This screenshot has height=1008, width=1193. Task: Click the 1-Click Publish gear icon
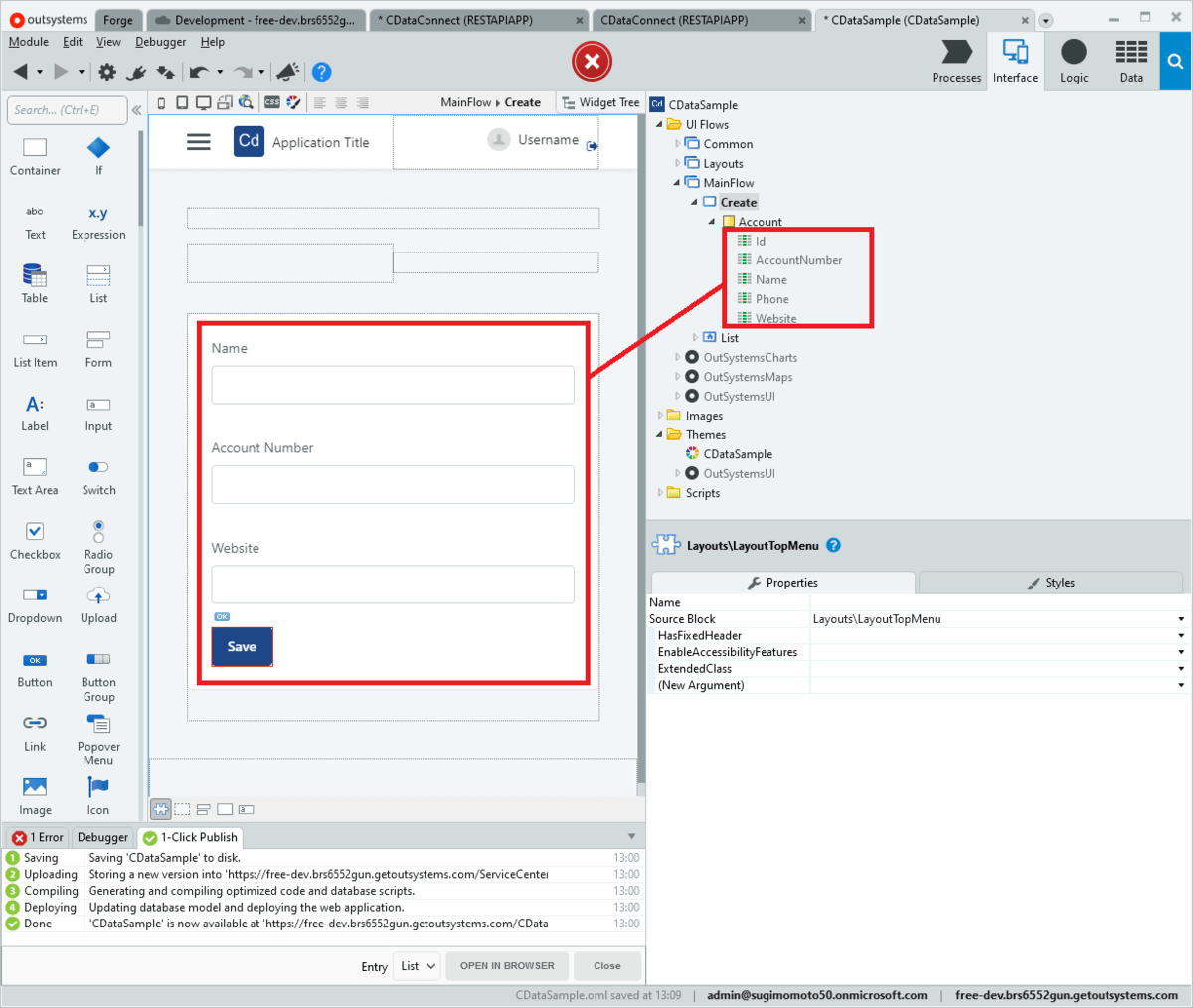click(106, 72)
